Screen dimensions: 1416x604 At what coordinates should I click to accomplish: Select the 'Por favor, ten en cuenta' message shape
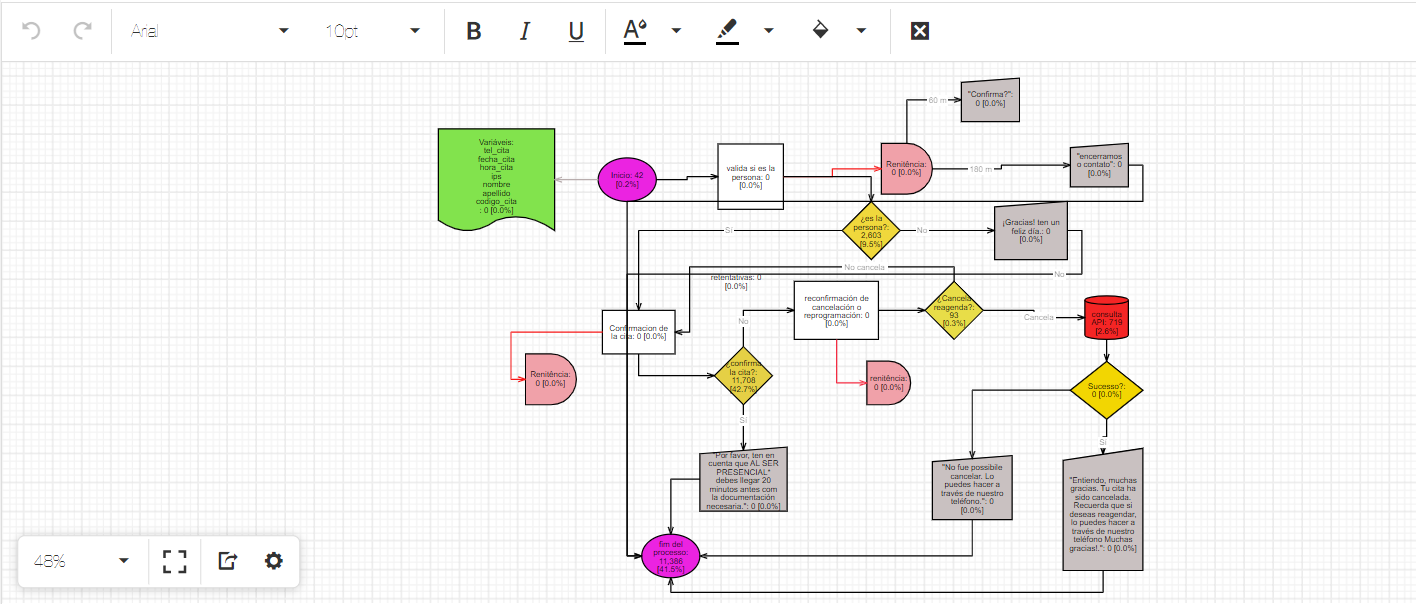pos(743,480)
